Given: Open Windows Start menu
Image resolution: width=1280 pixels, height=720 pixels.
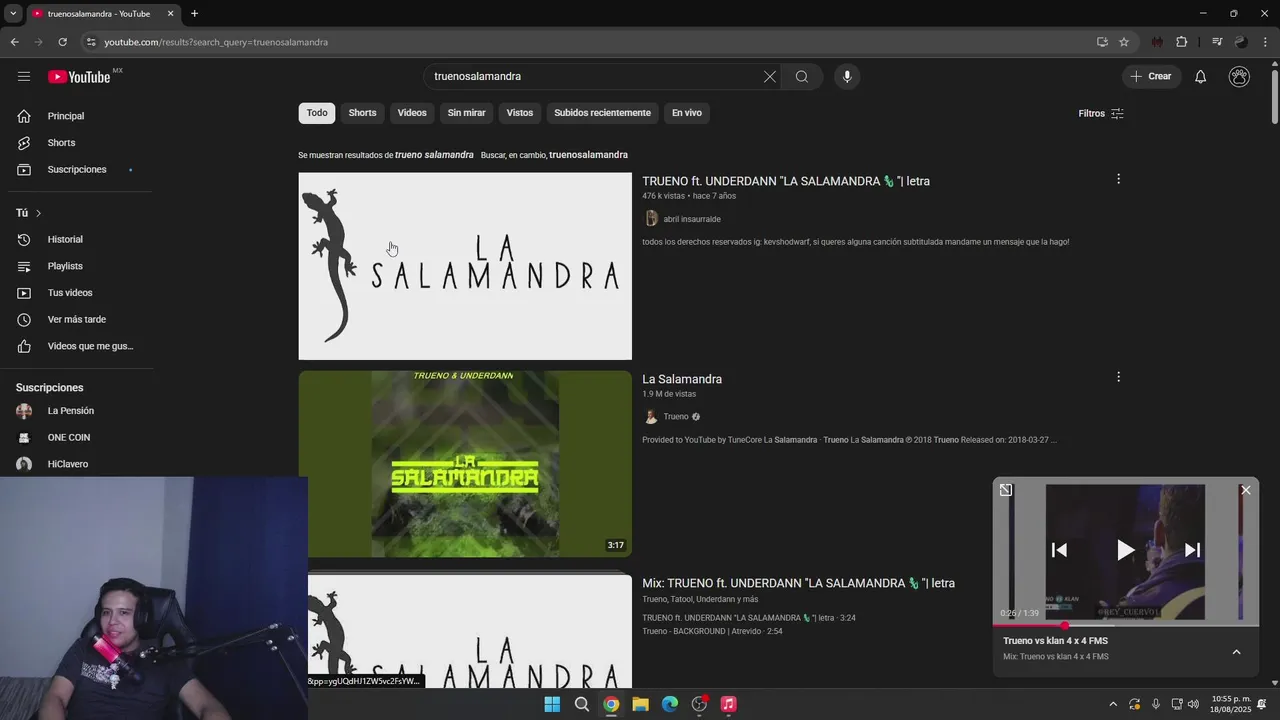Looking at the screenshot, I should [x=552, y=704].
